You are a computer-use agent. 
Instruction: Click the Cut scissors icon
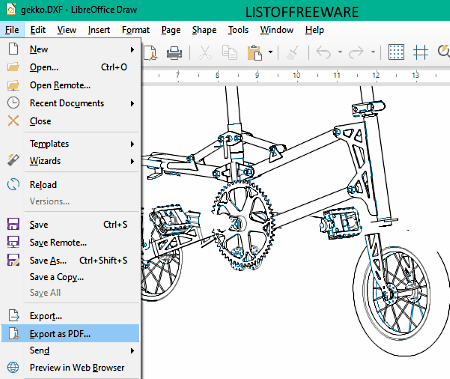205,53
